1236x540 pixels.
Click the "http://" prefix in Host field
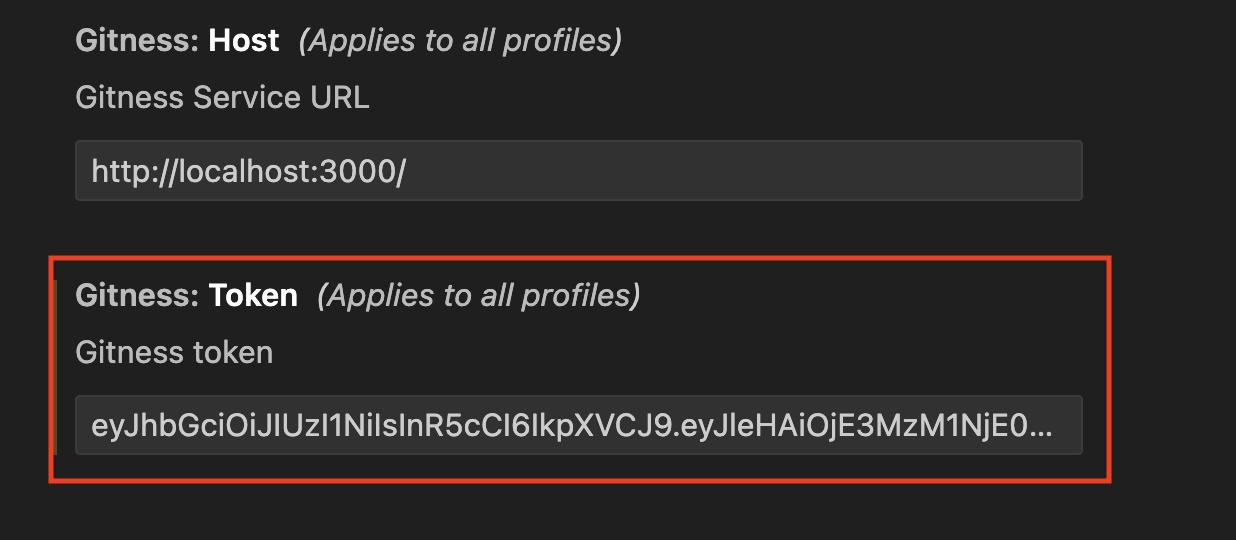pyautogui.click(x=130, y=171)
